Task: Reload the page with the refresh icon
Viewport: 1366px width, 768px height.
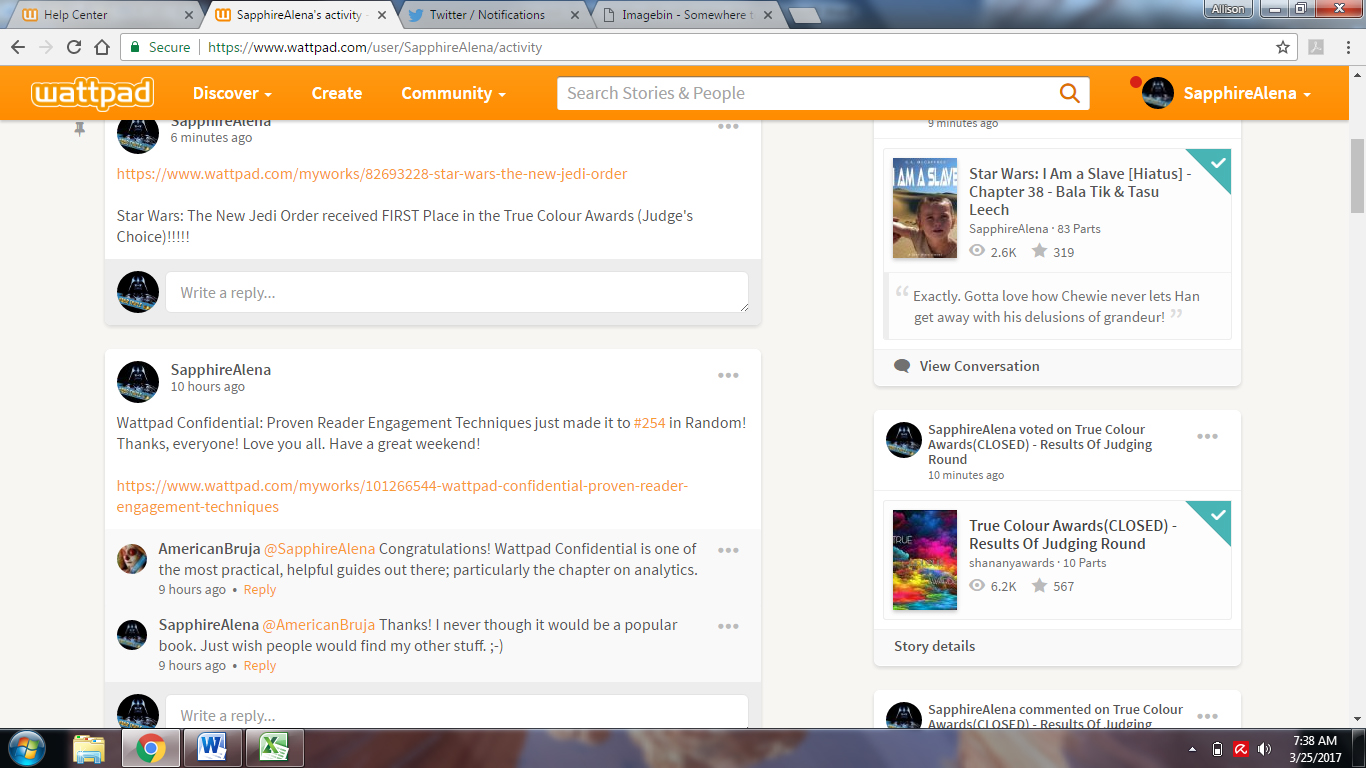Action: click(x=74, y=47)
